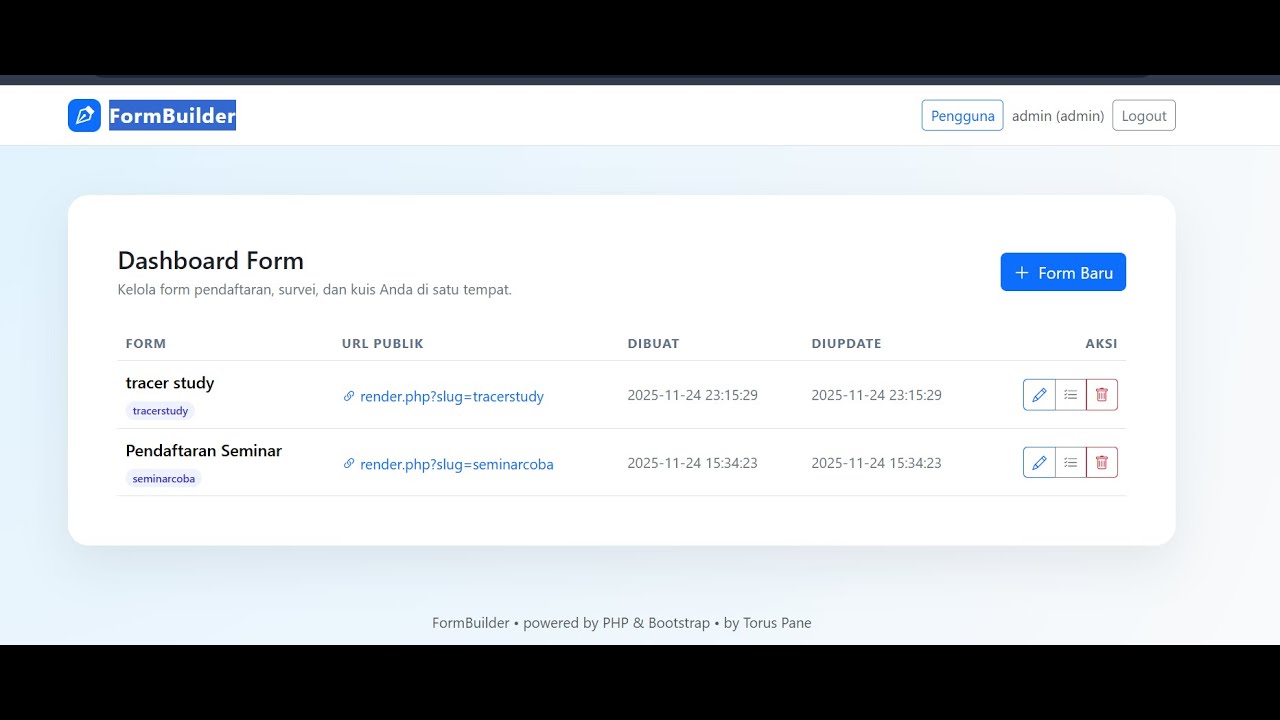Screen dimensions: 1280x720
Task: Click the FormBuilder pen logo icon
Action: 84,115
